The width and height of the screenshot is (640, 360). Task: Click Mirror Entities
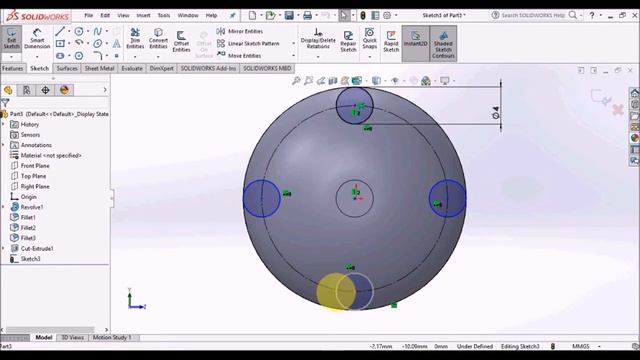tap(240, 31)
